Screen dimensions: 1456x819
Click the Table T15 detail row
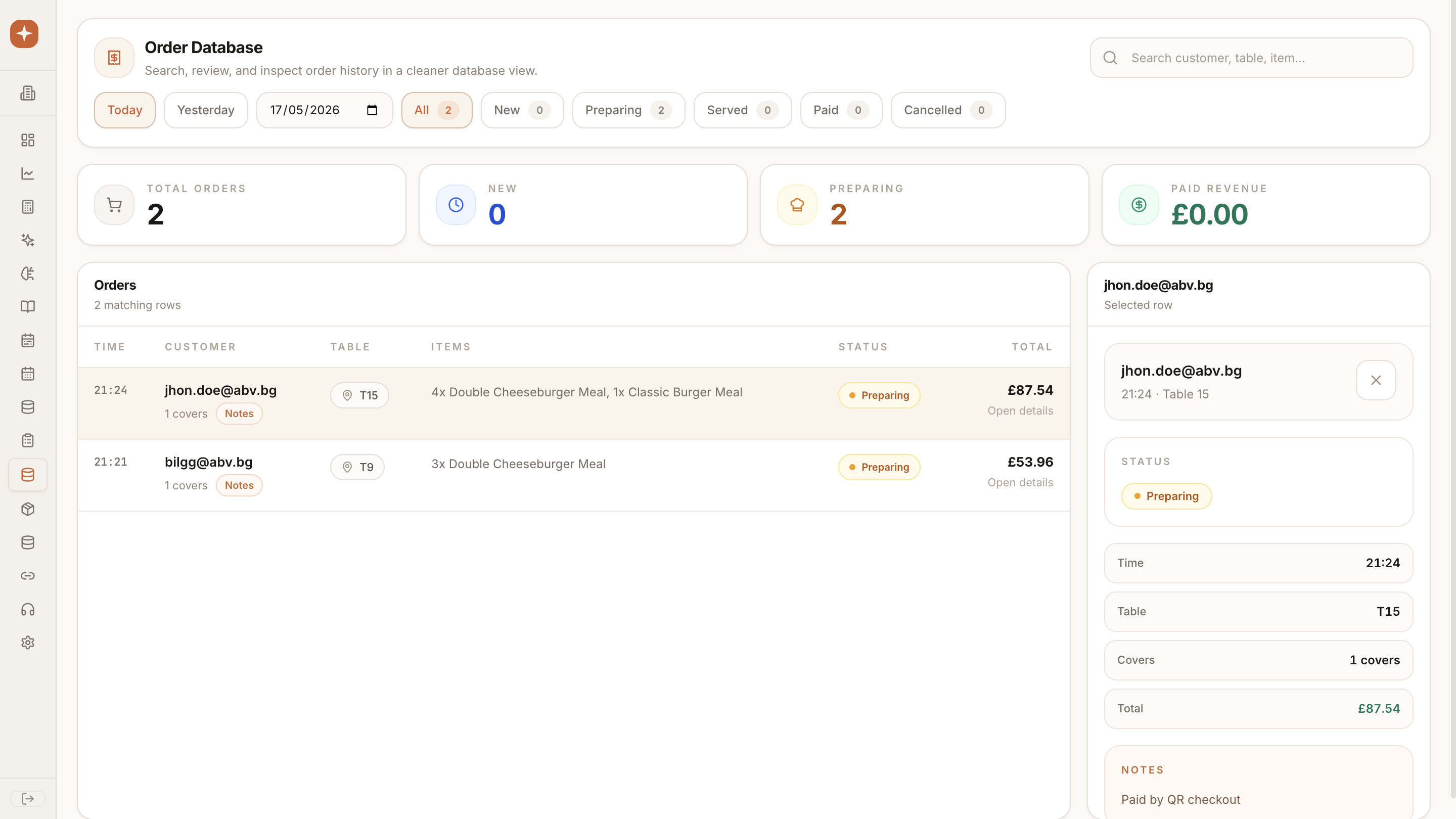click(x=1258, y=611)
